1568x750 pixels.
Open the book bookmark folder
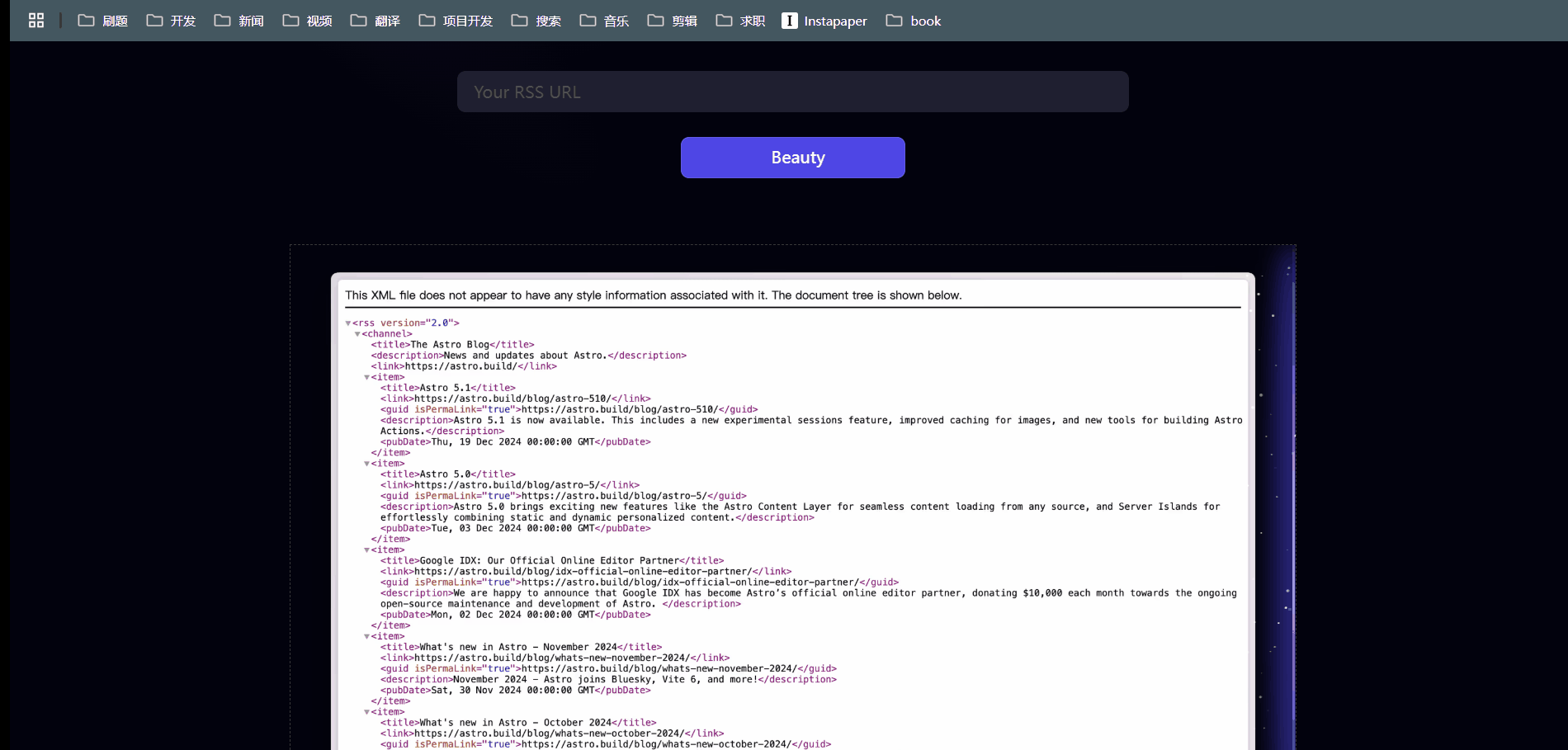914,21
